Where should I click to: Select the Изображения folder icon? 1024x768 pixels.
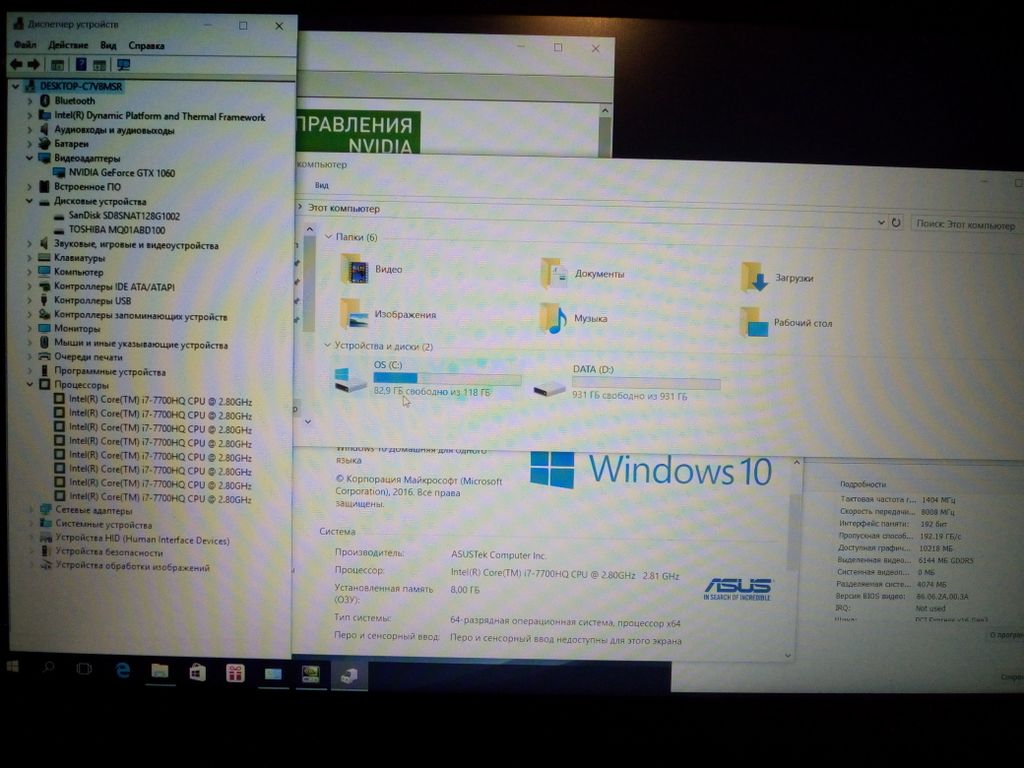(x=355, y=313)
